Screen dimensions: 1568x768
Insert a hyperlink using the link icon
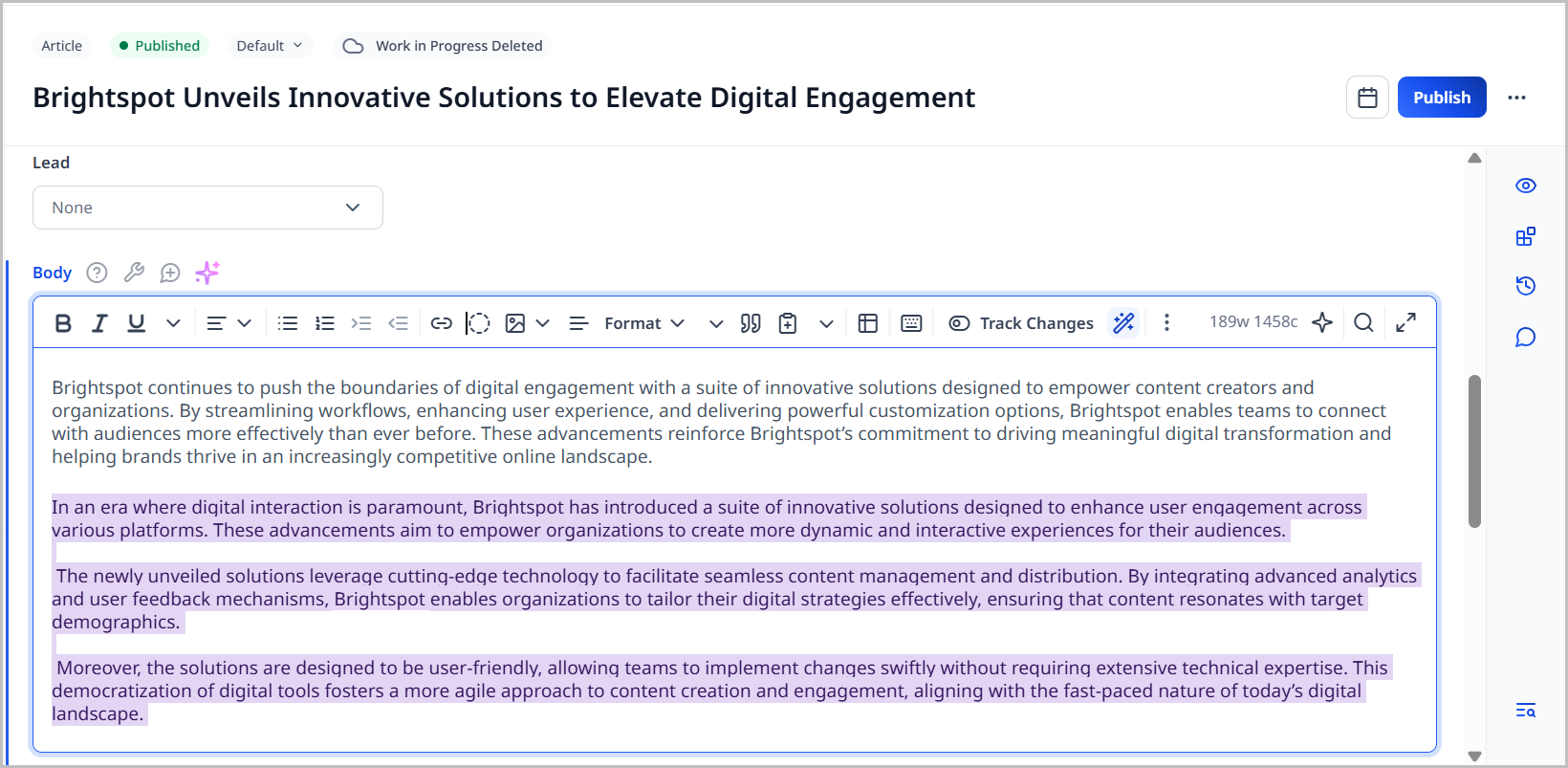(x=441, y=323)
